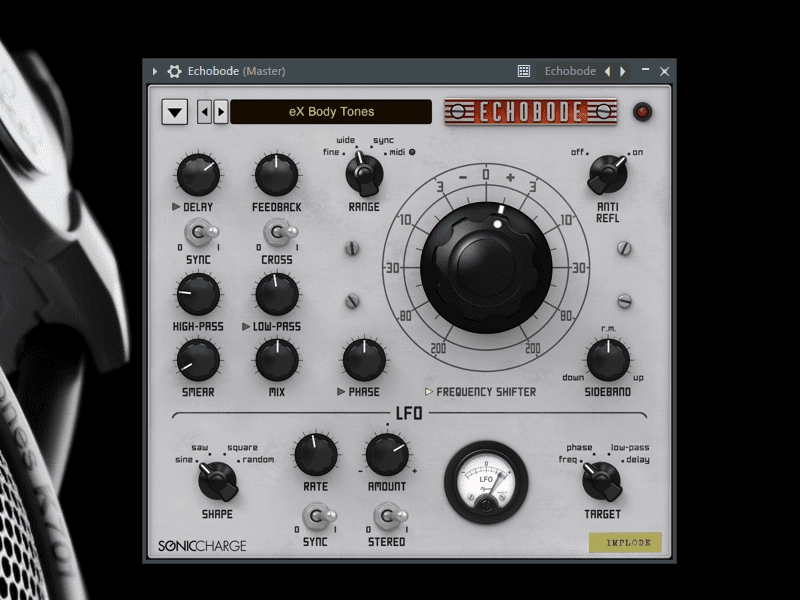The image size is (800, 600).
Task: Click the LFO Rate knob
Action: point(316,454)
